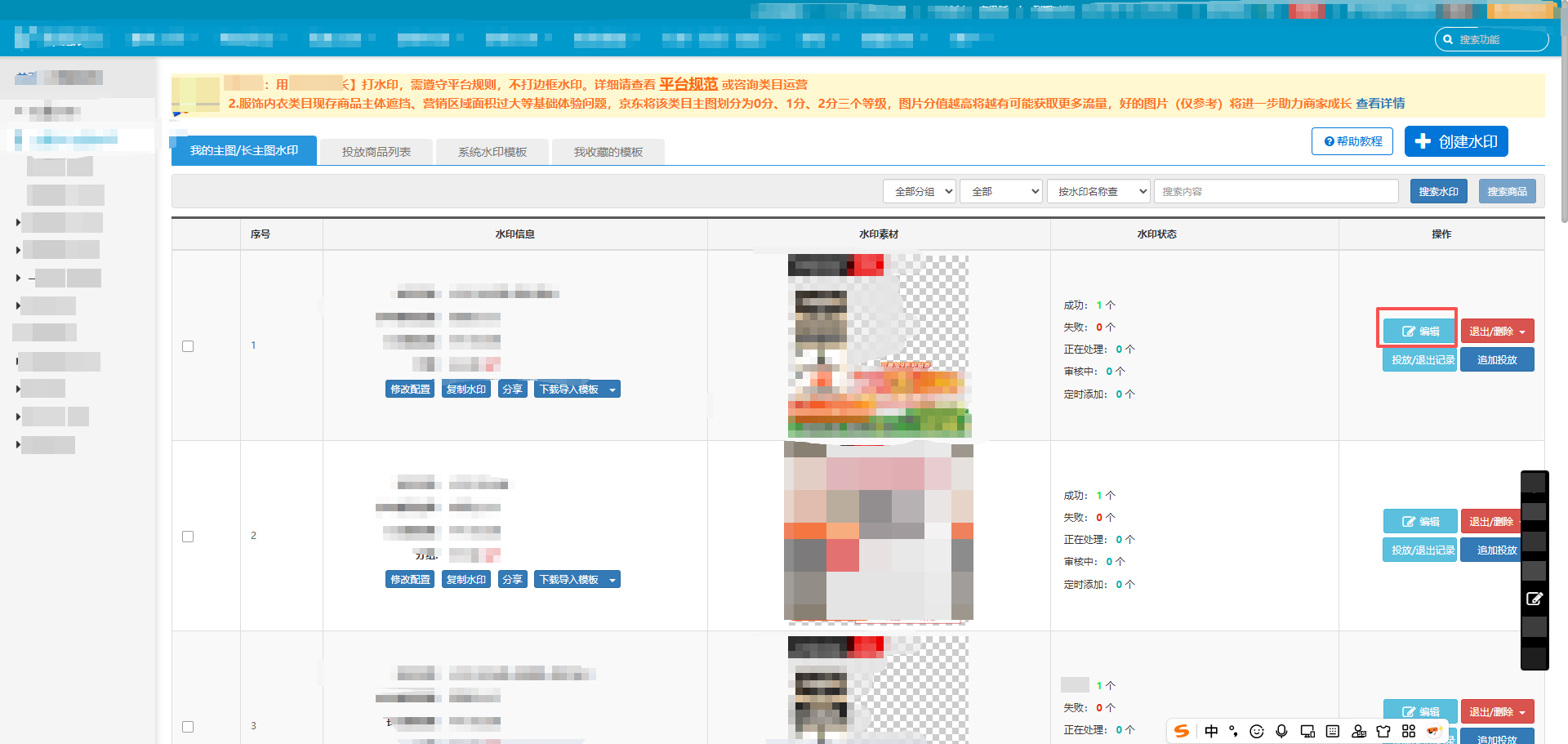
Task: Click the first watermark material thumbnail
Action: coord(879,345)
